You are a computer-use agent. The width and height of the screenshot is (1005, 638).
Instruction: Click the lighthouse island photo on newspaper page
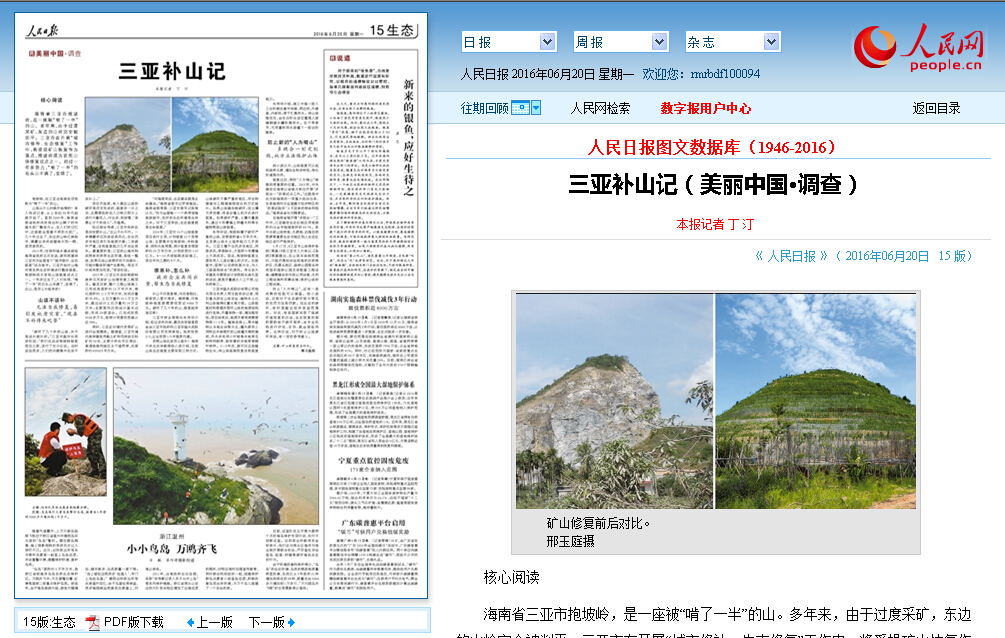point(215,446)
